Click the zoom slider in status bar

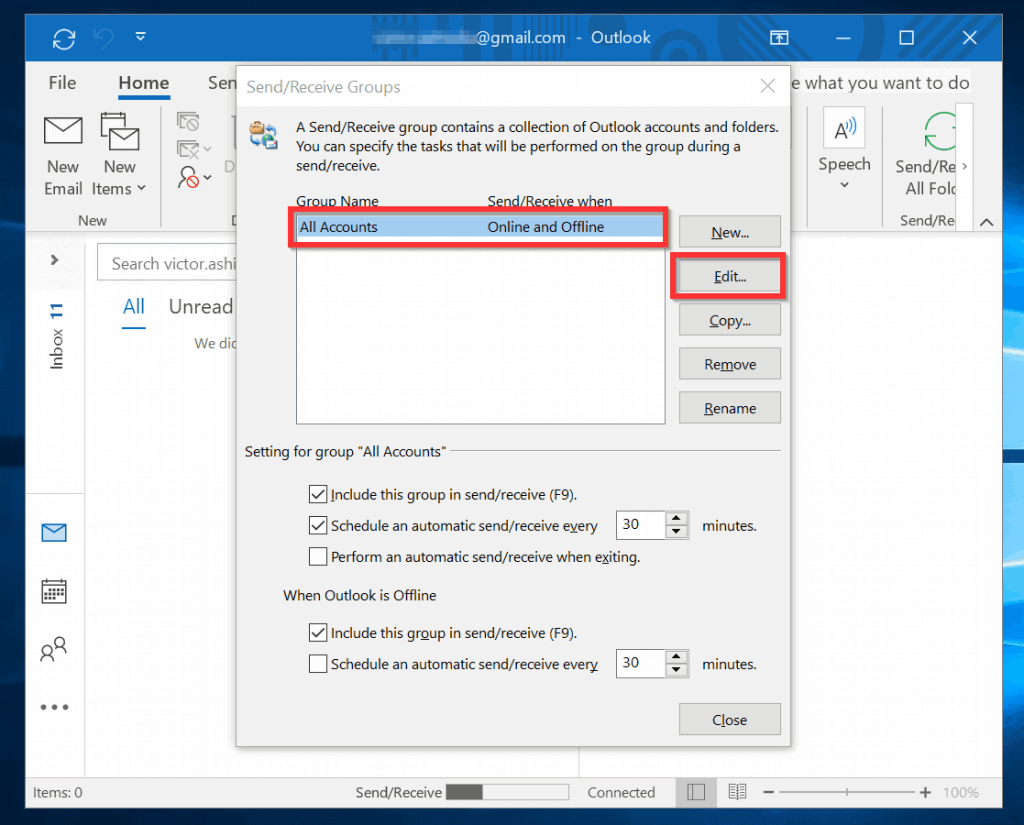(x=847, y=792)
